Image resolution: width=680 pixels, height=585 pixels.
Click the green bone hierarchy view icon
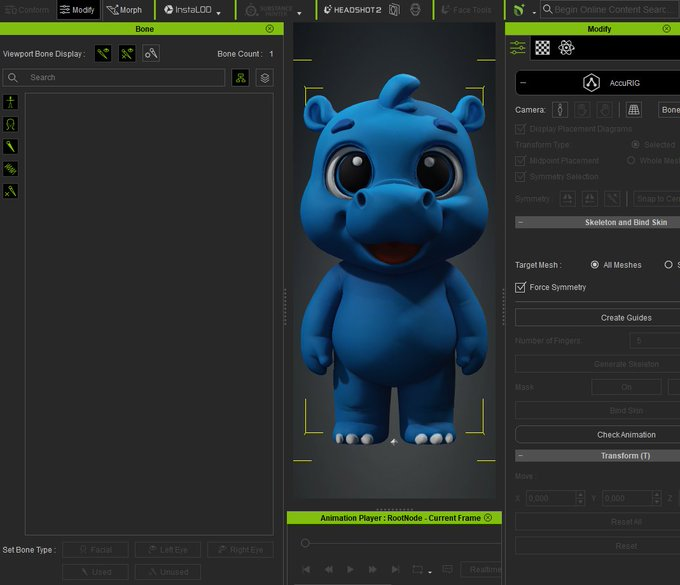pyautogui.click(x=240, y=78)
